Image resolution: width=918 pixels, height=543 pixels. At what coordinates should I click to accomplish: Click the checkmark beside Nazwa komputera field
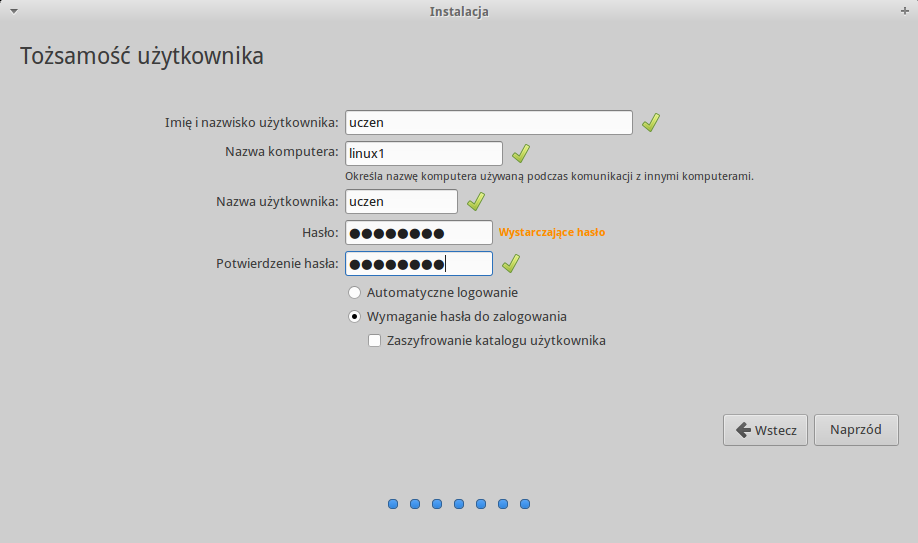pos(521,153)
